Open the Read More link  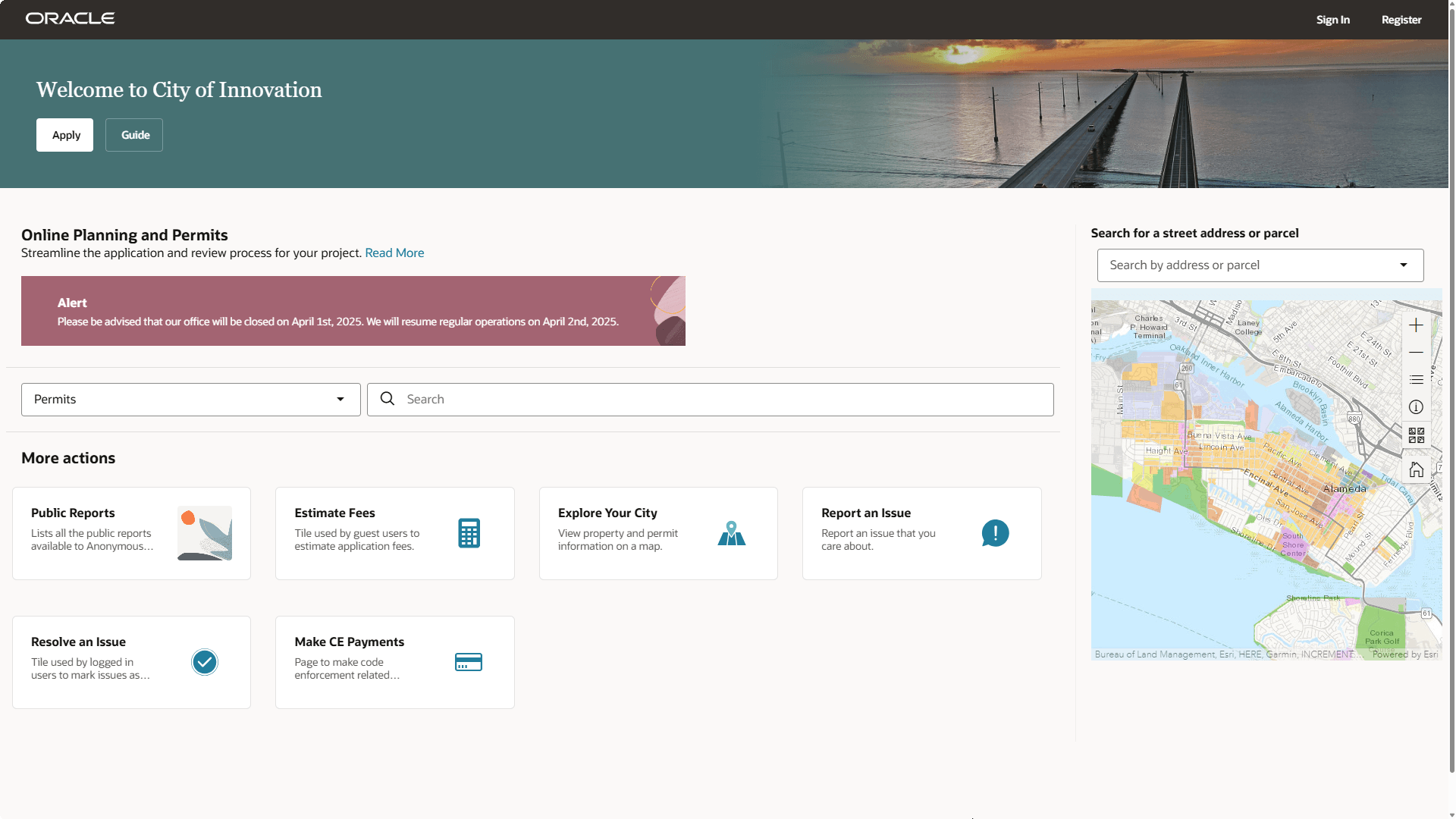394,253
